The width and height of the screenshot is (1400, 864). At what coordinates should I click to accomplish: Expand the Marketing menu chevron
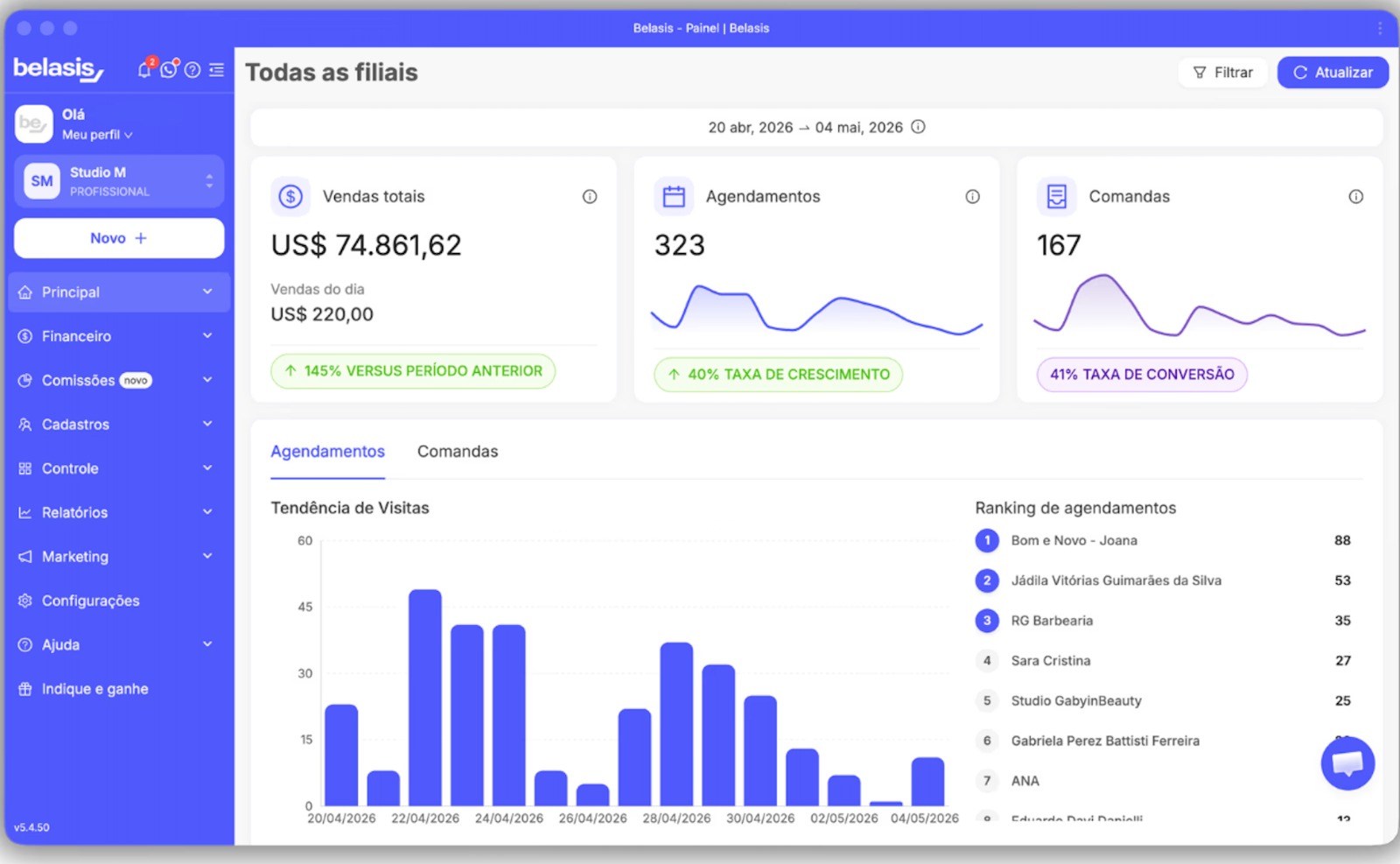point(207,556)
